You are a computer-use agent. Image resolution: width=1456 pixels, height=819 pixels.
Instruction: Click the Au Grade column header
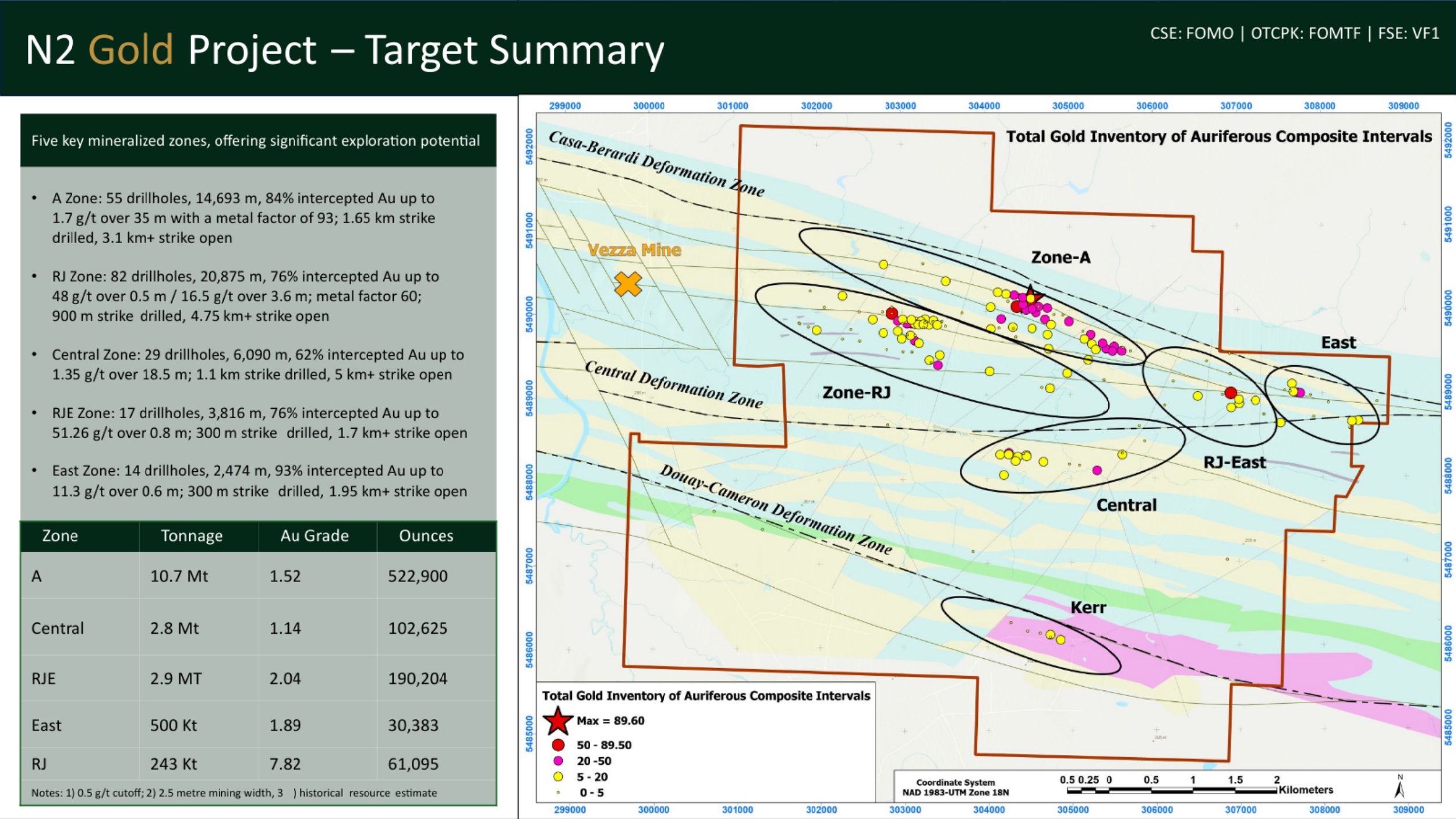tap(314, 536)
